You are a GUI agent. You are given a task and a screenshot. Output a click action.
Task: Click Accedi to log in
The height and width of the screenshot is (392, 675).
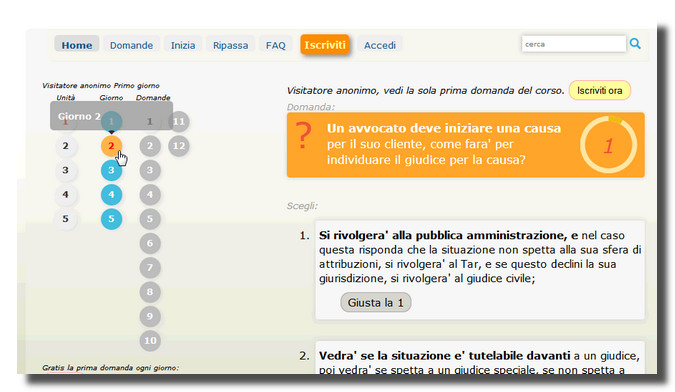coord(380,45)
